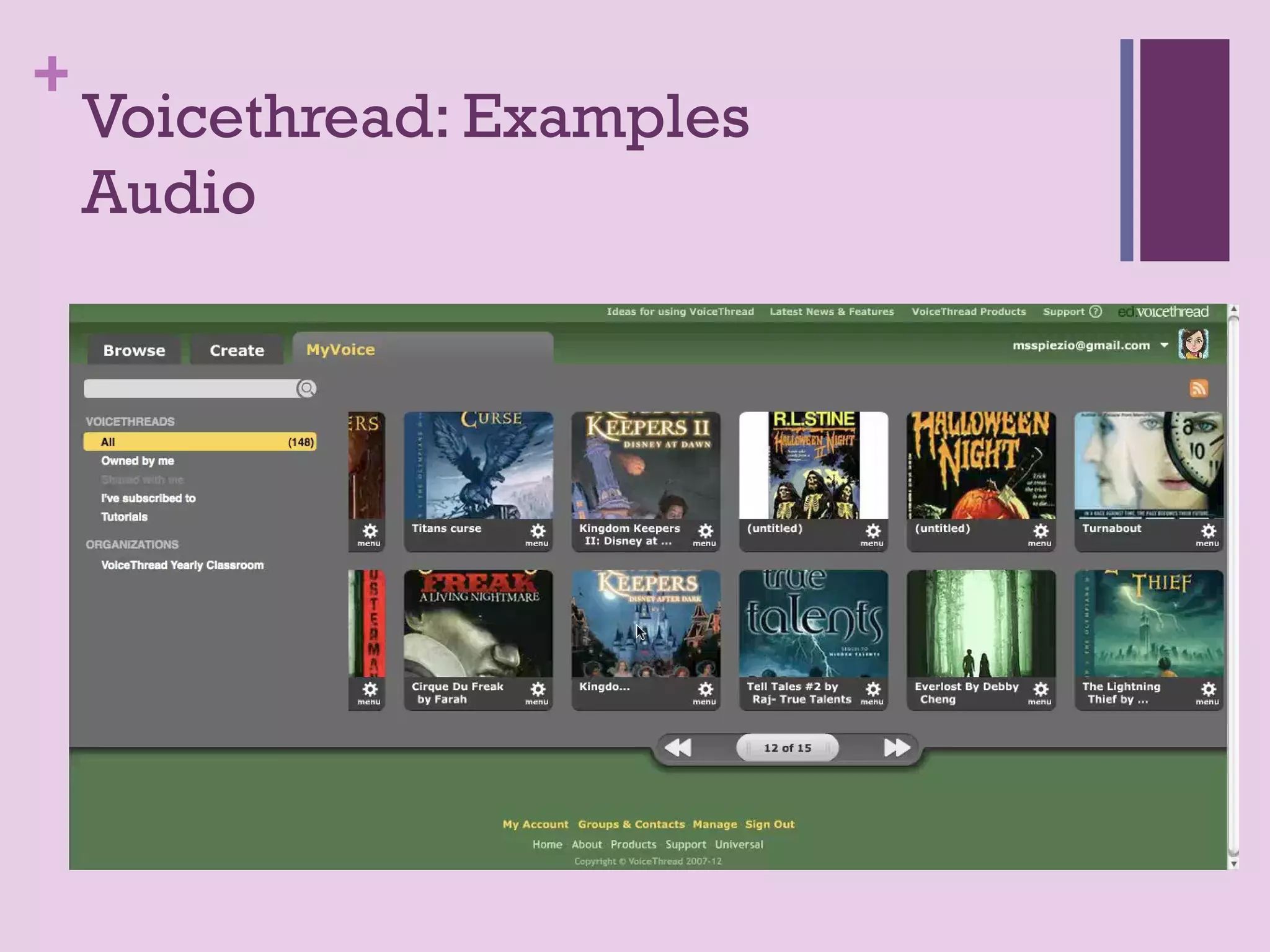The width and height of the screenshot is (1270, 952).
Task: Open gear menu under R.L. Stine untitled thread
Action: 872,534
